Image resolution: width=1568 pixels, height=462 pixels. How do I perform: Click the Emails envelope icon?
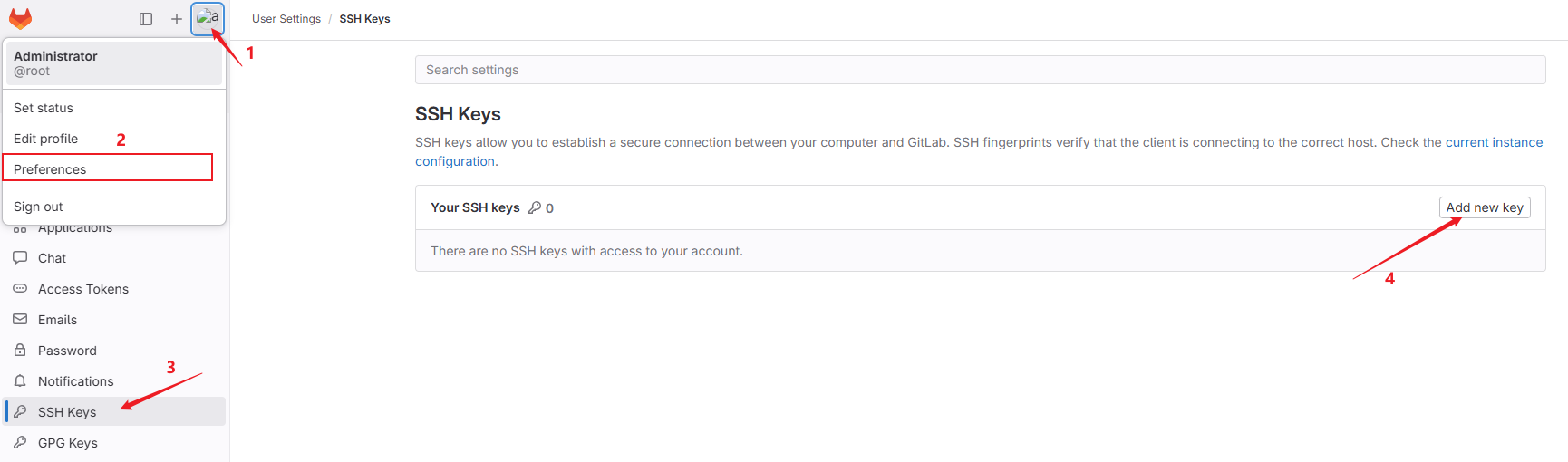point(20,320)
